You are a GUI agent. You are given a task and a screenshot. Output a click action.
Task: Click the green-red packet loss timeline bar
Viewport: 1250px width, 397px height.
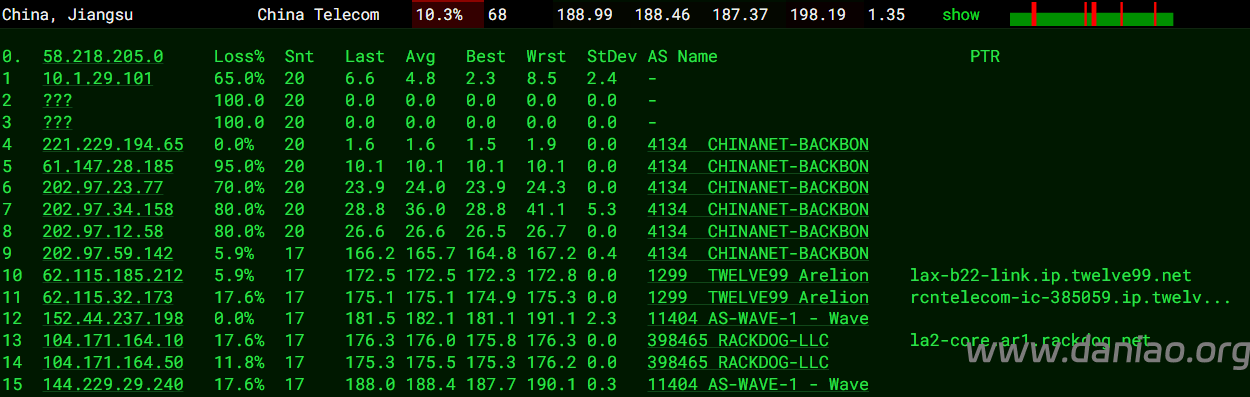click(1091, 15)
